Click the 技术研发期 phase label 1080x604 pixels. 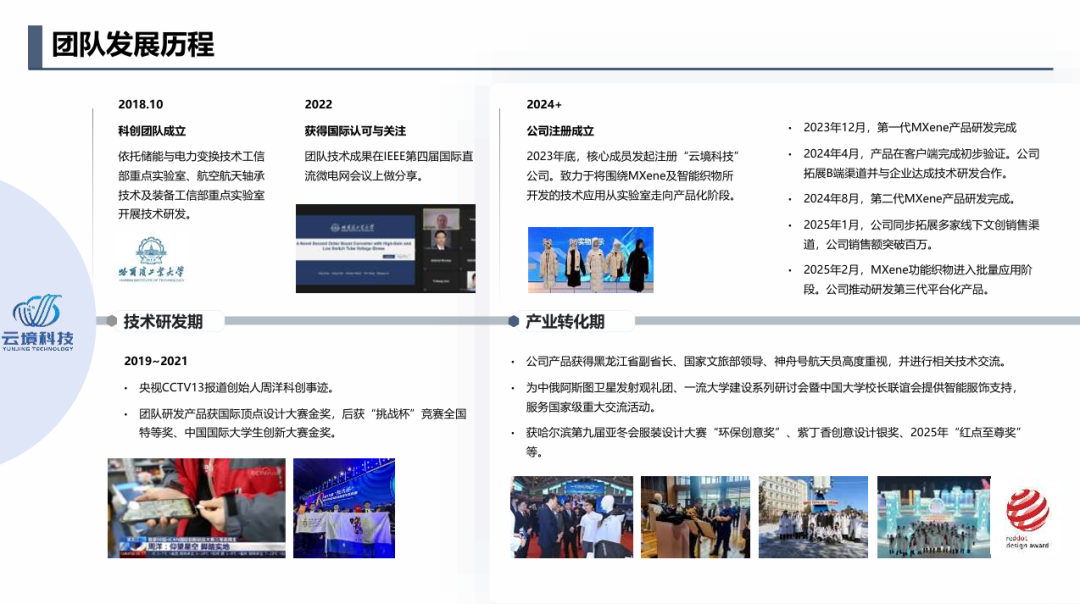tap(163, 322)
